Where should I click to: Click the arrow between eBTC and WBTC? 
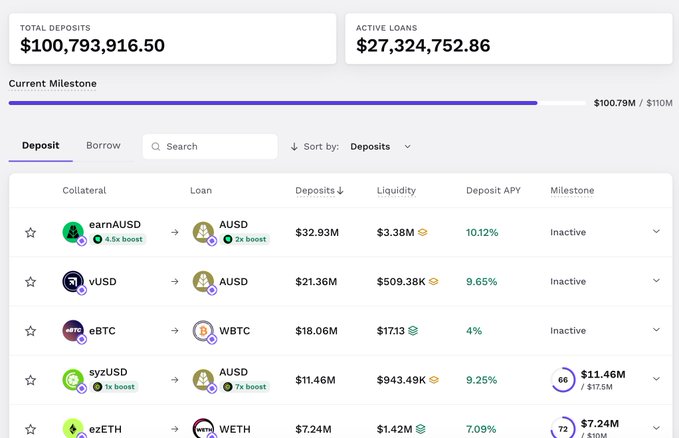click(175, 331)
